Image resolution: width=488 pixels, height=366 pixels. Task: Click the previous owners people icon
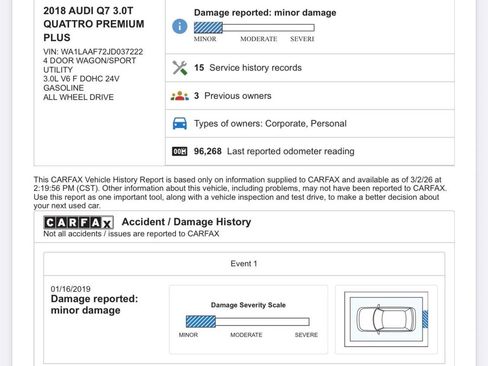(180, 96)
